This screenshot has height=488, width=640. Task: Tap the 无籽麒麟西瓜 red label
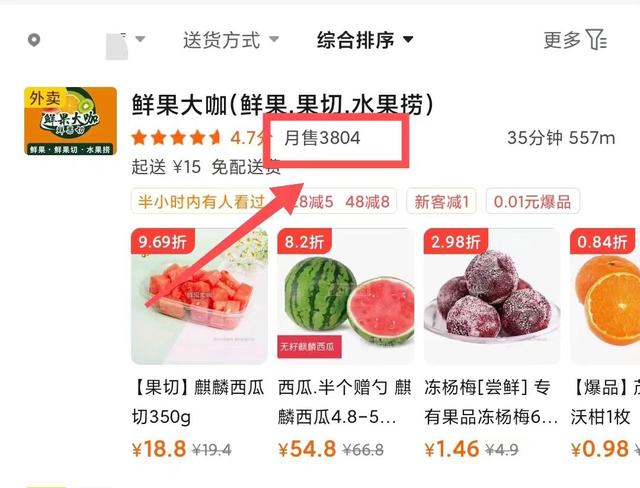coord(309,347)
